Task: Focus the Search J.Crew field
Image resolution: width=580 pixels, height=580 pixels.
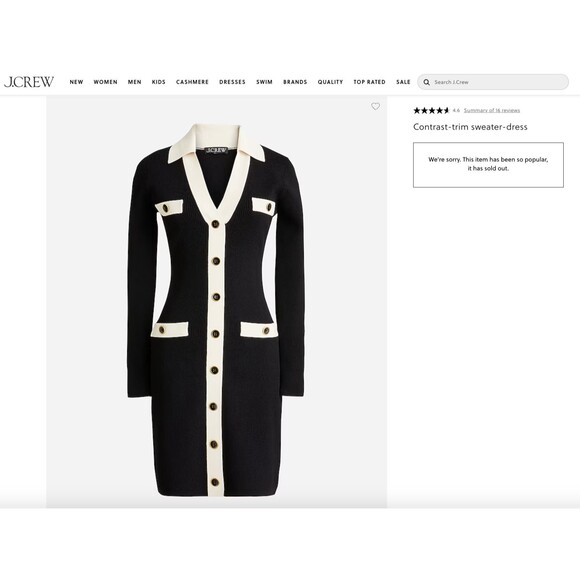Action: pos(493,82)
